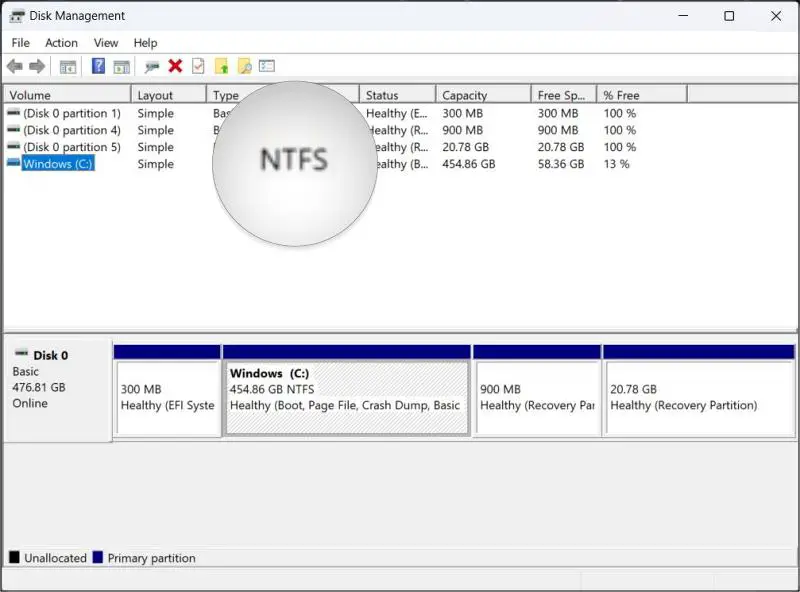Open the Action menu

tap(61, 43)
